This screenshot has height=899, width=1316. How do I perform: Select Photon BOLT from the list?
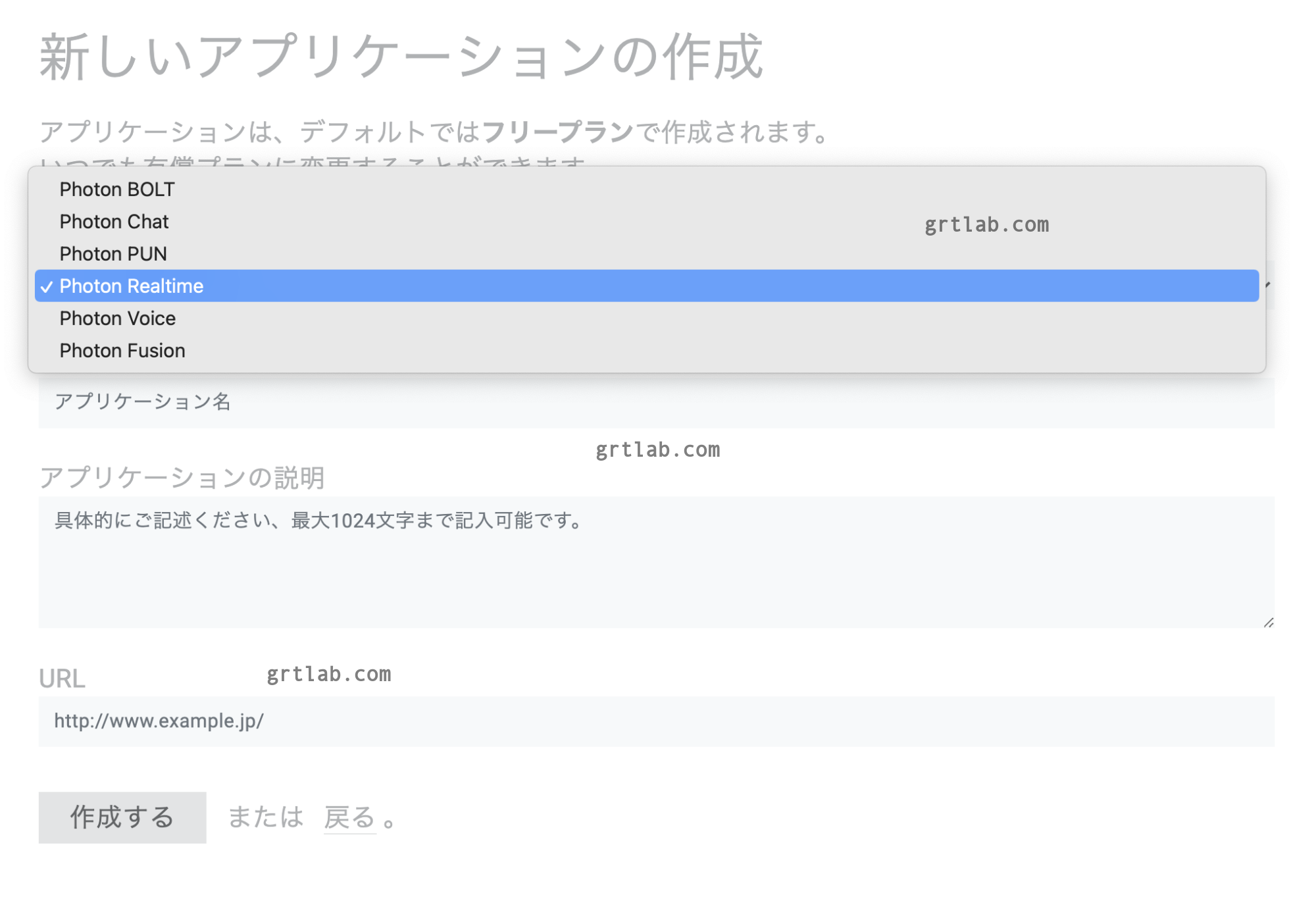point(117,190)
